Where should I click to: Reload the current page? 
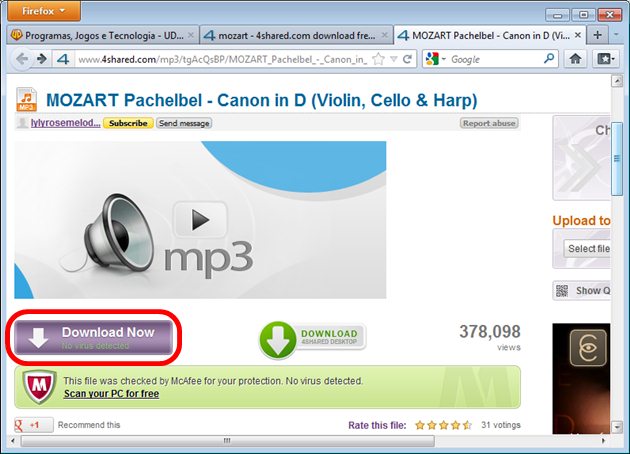(x=407, y=59)
